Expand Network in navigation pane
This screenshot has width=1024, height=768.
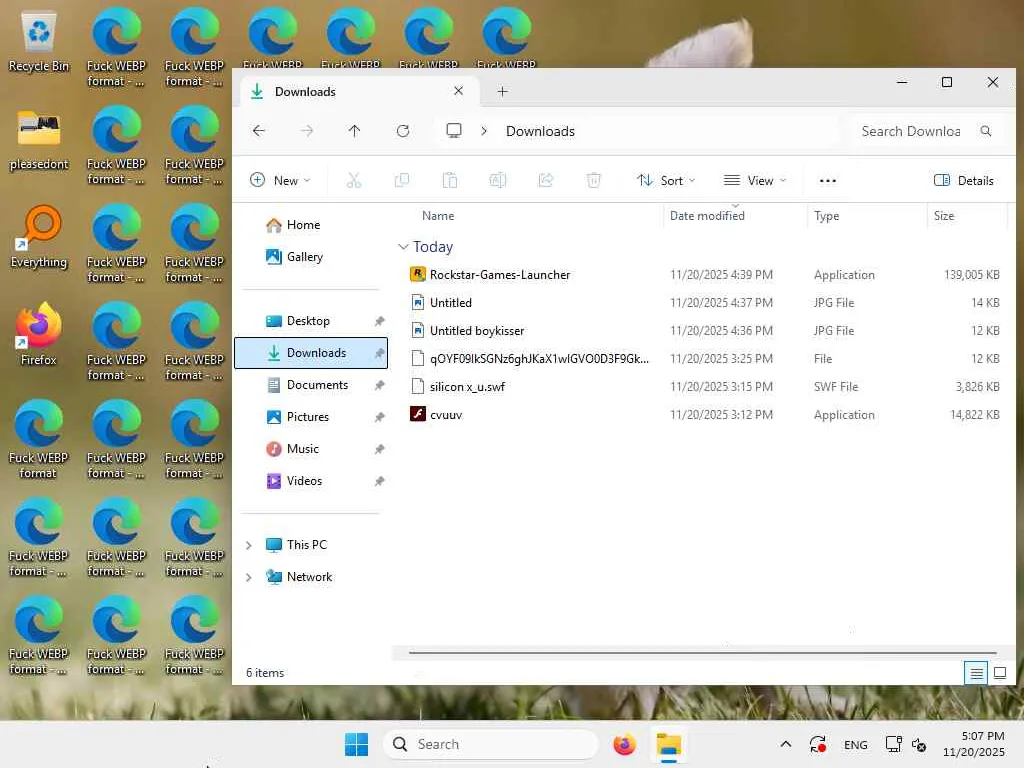coord(248,577)
